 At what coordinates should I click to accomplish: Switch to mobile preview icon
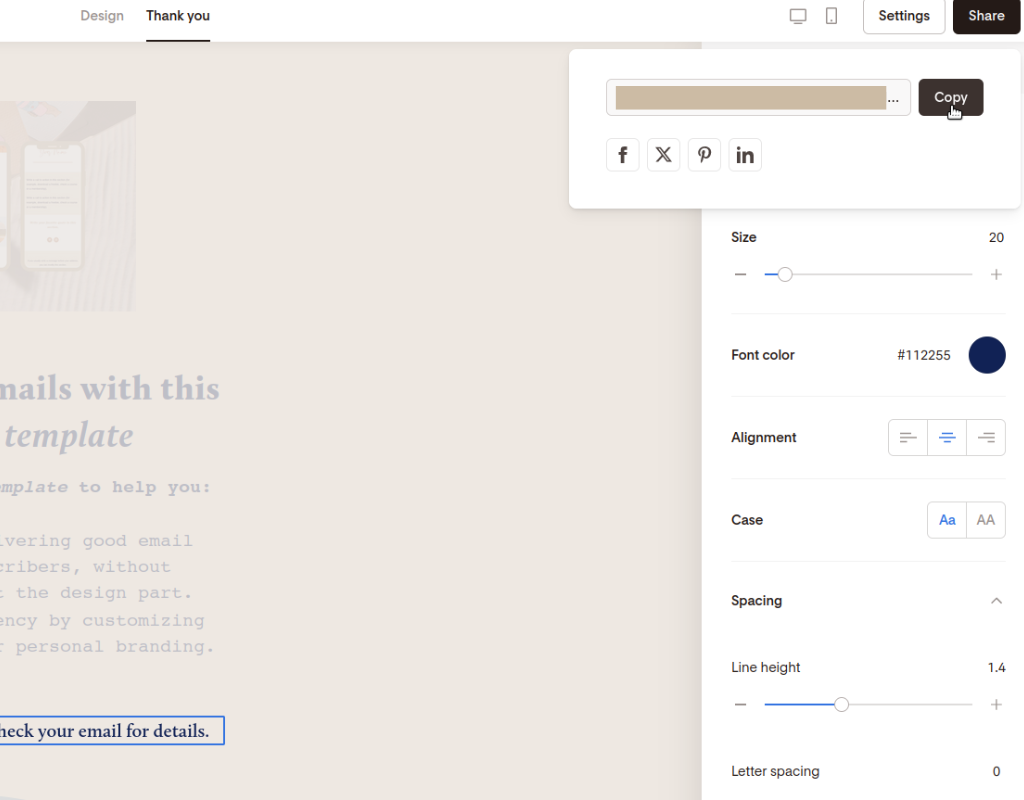(831, 16)
